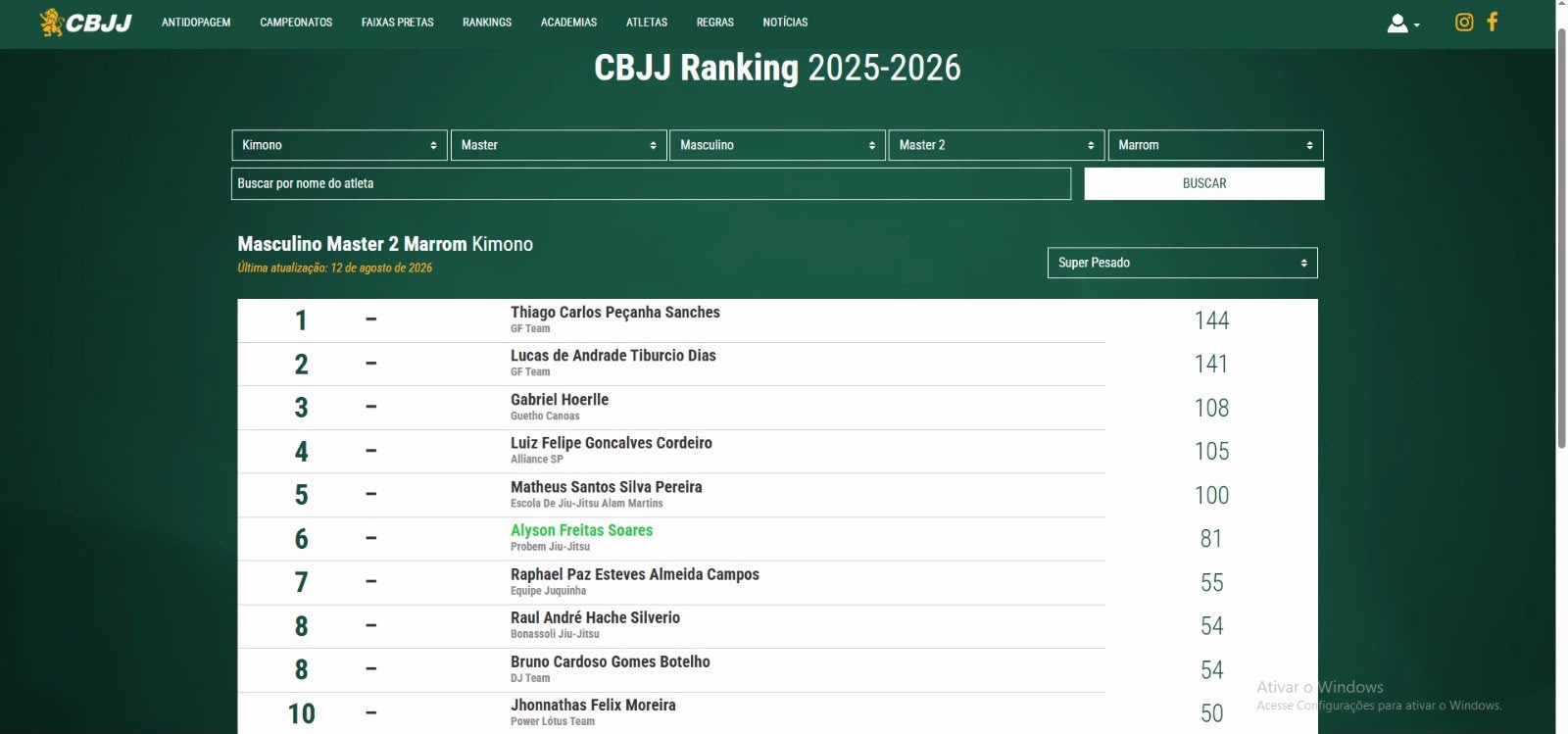
Task: Open the user account icon menu
Action: 1402,23
